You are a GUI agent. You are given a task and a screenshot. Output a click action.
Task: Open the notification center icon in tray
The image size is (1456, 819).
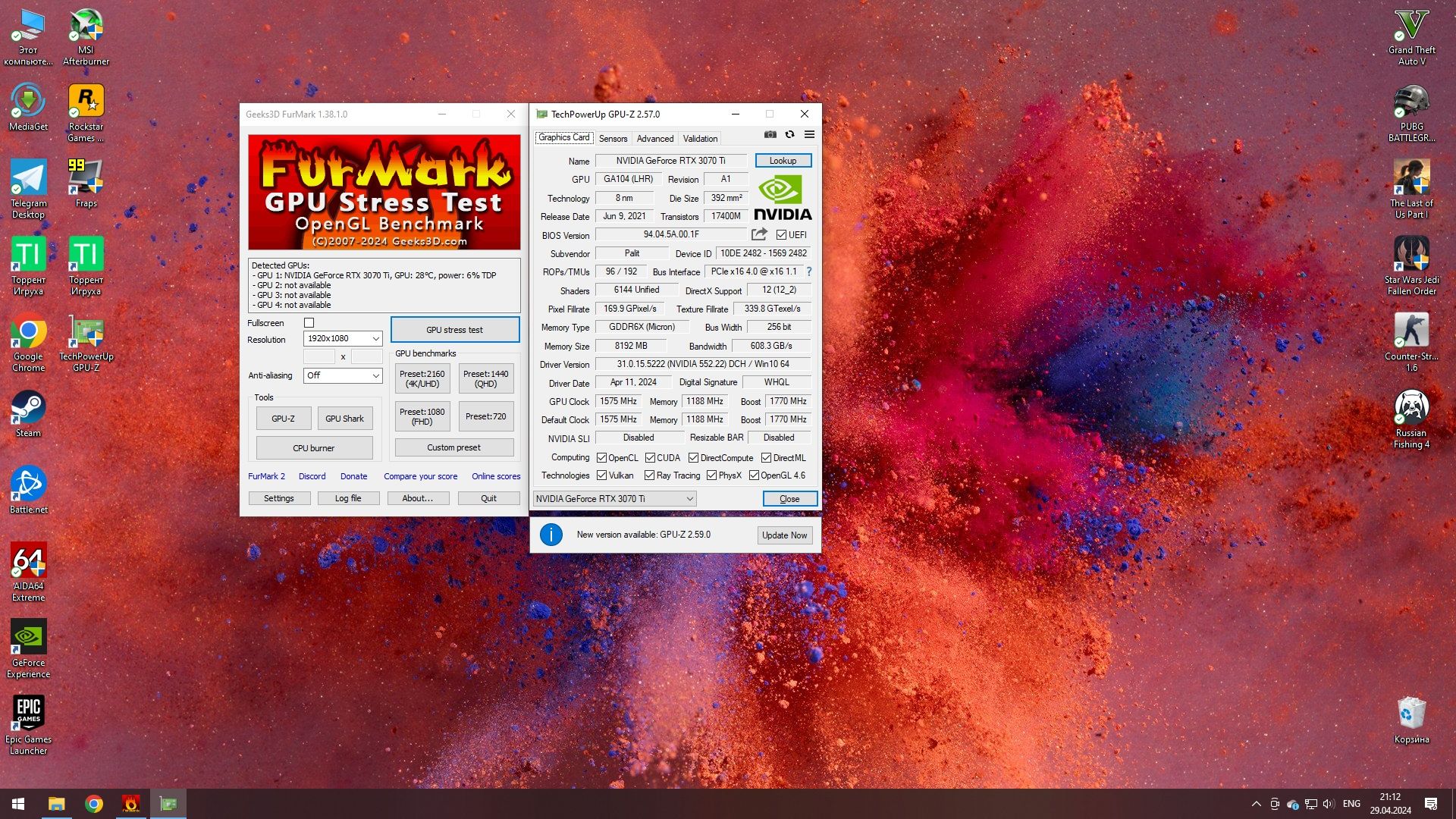click(1431, 804)
